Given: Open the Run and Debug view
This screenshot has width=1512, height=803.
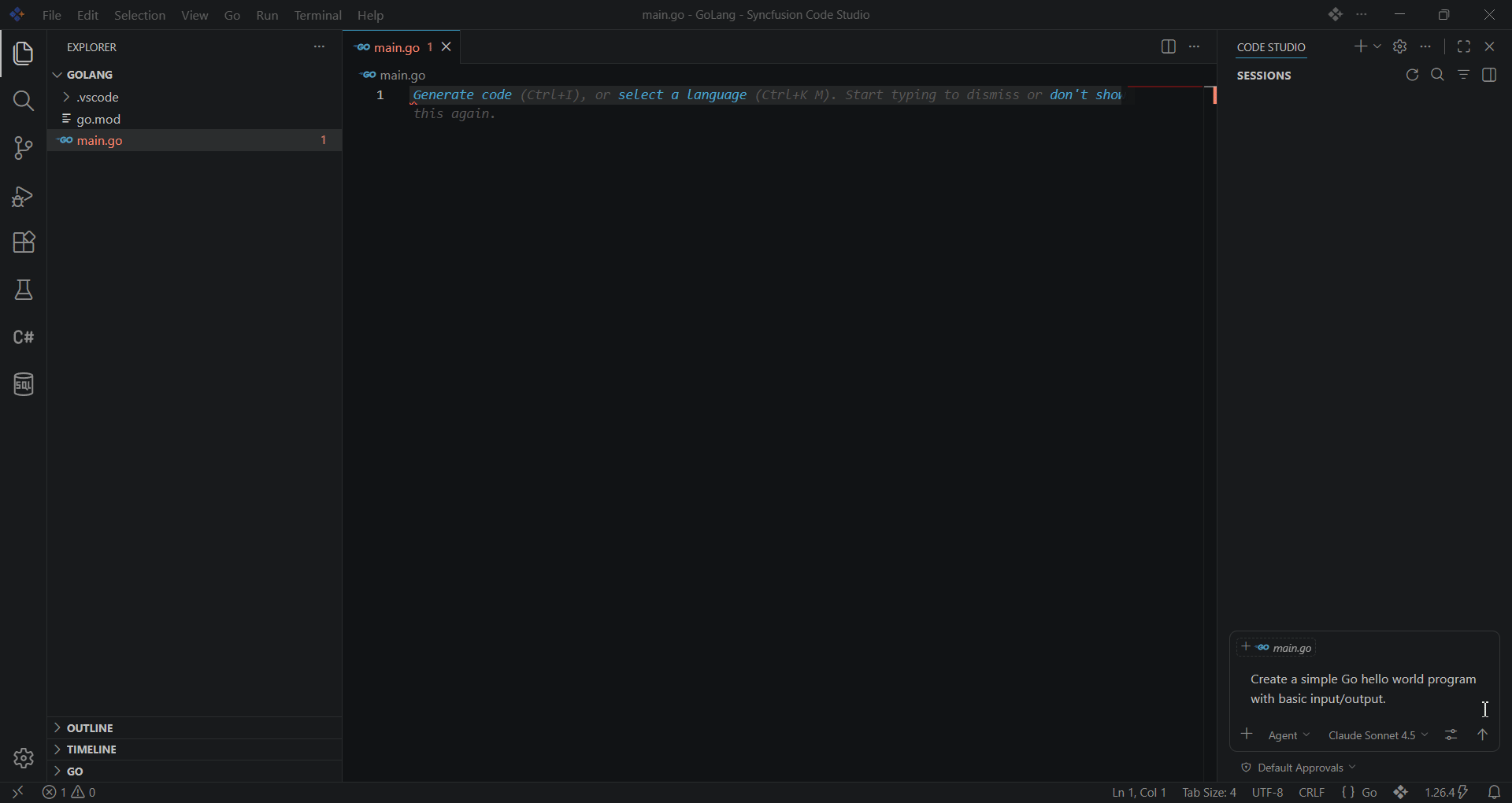Looking at the screenshot, I should tap(24, 196).
